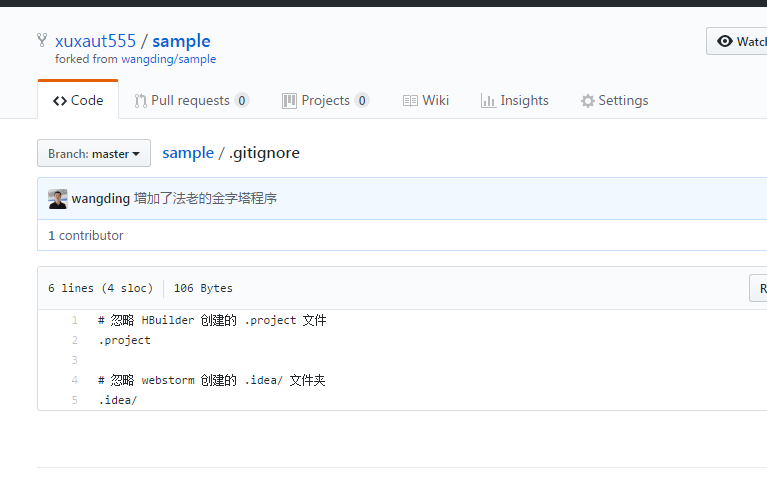
Task: Go to the Wiki tab
Action: pyautogui.click(x=426, y=100)
